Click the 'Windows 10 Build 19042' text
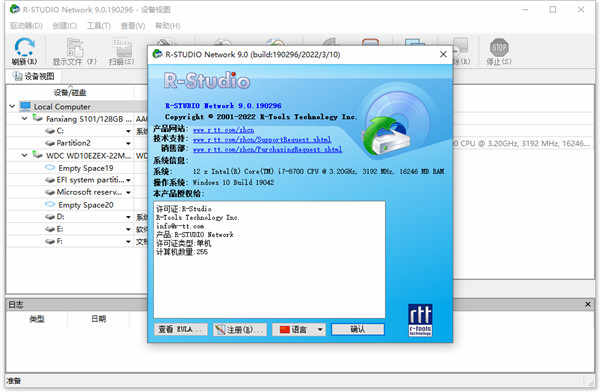 [233, 182]
